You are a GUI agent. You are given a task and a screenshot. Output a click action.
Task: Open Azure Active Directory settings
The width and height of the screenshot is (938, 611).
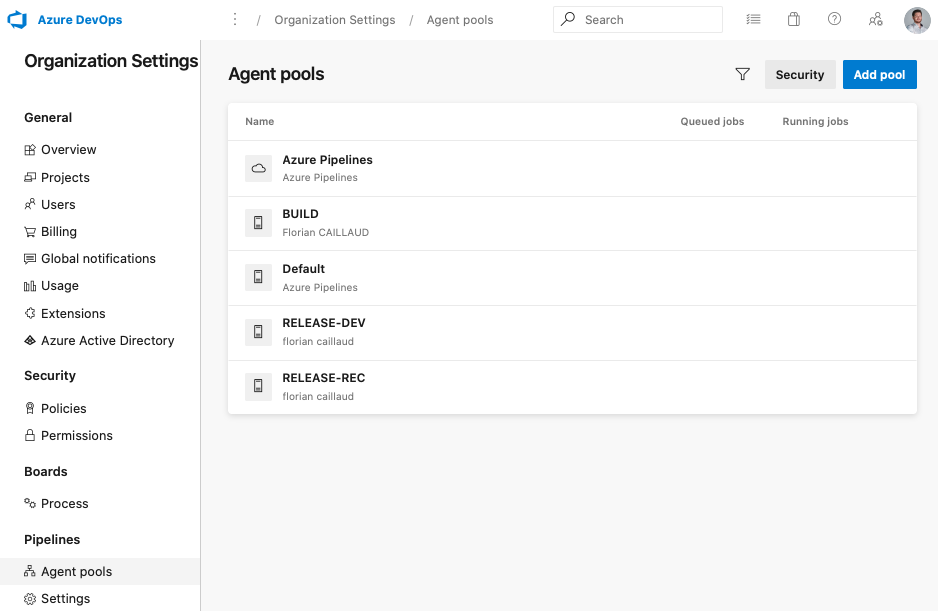point(108,341)
